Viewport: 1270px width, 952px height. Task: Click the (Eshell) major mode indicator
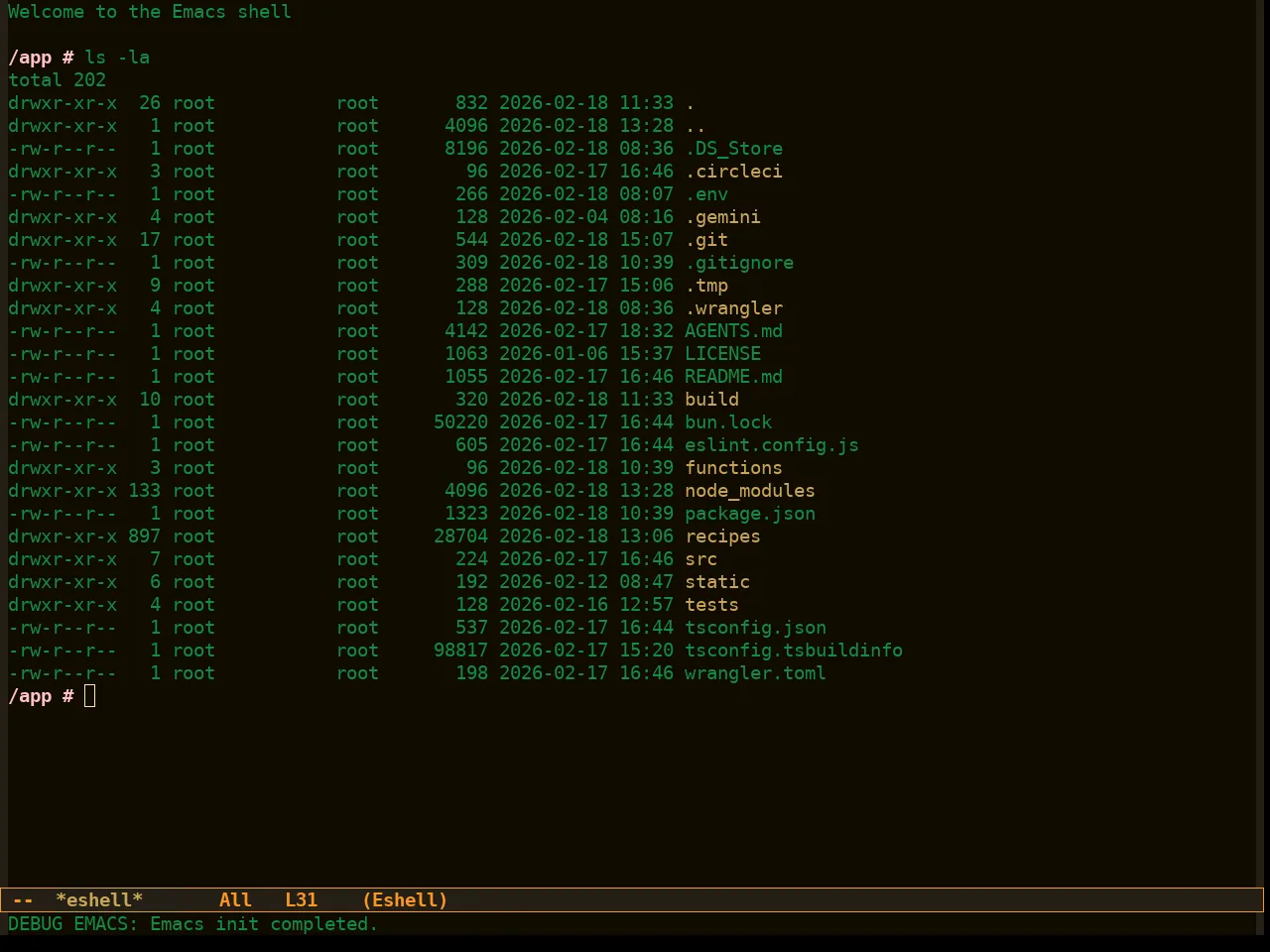(x=405, y=900)
